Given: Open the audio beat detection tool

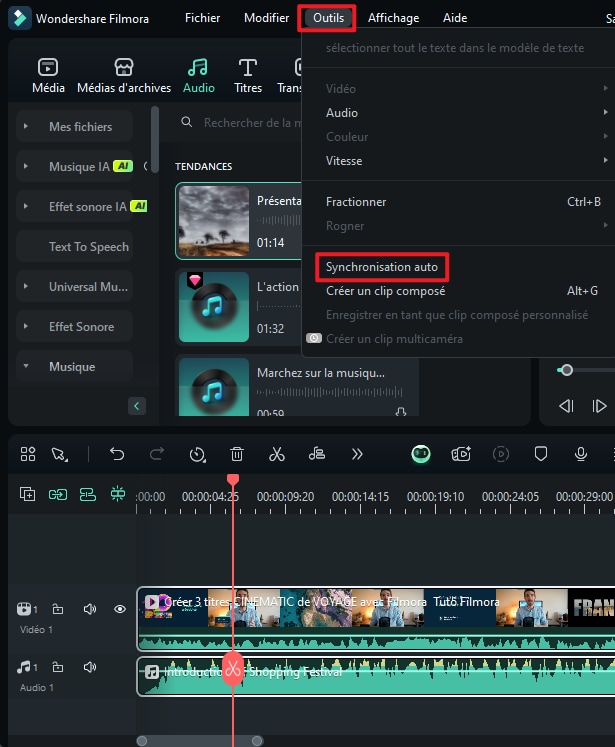Looking at the screenshot, I should pos(317,454).
